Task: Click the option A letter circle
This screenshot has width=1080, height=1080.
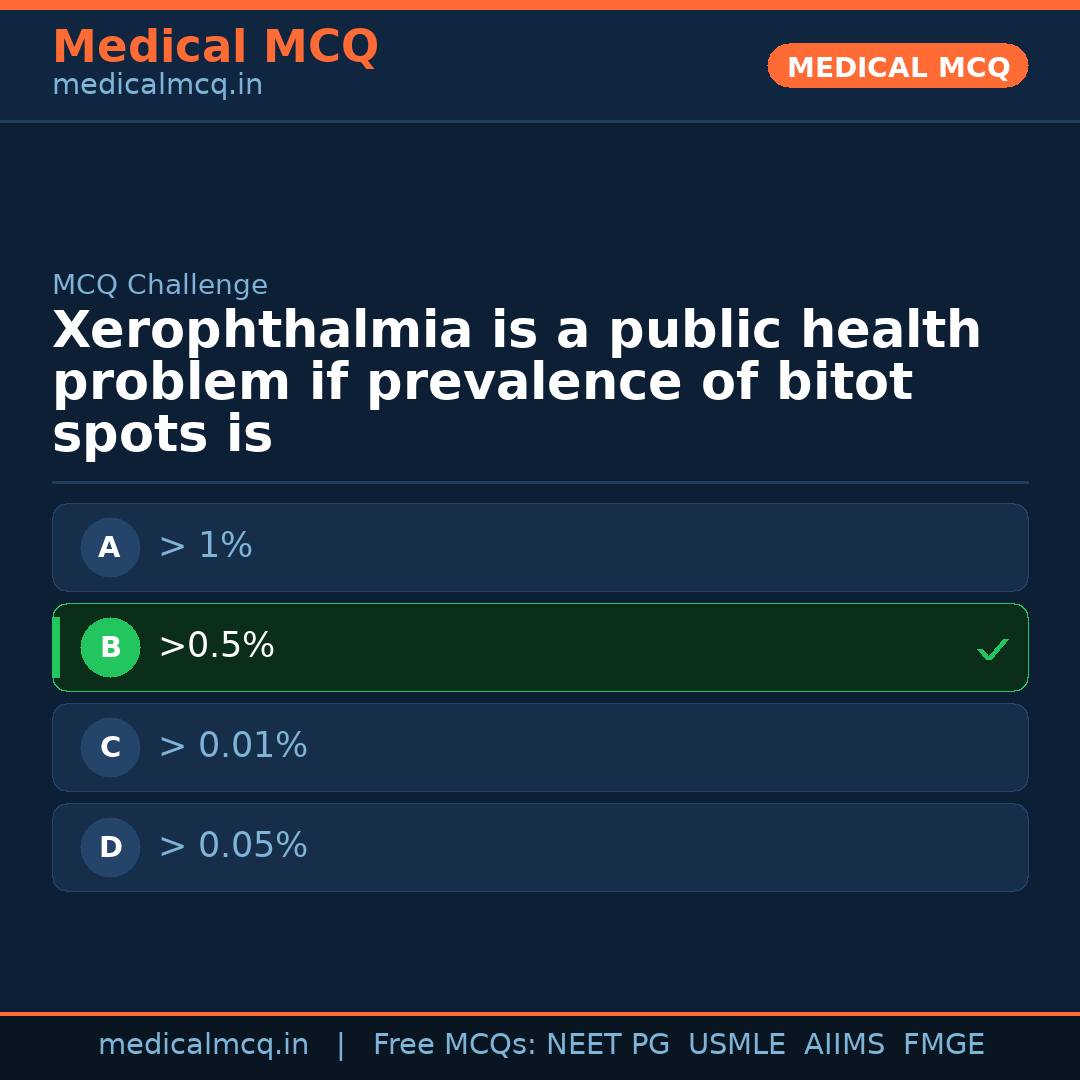Action: click(110, 547)
